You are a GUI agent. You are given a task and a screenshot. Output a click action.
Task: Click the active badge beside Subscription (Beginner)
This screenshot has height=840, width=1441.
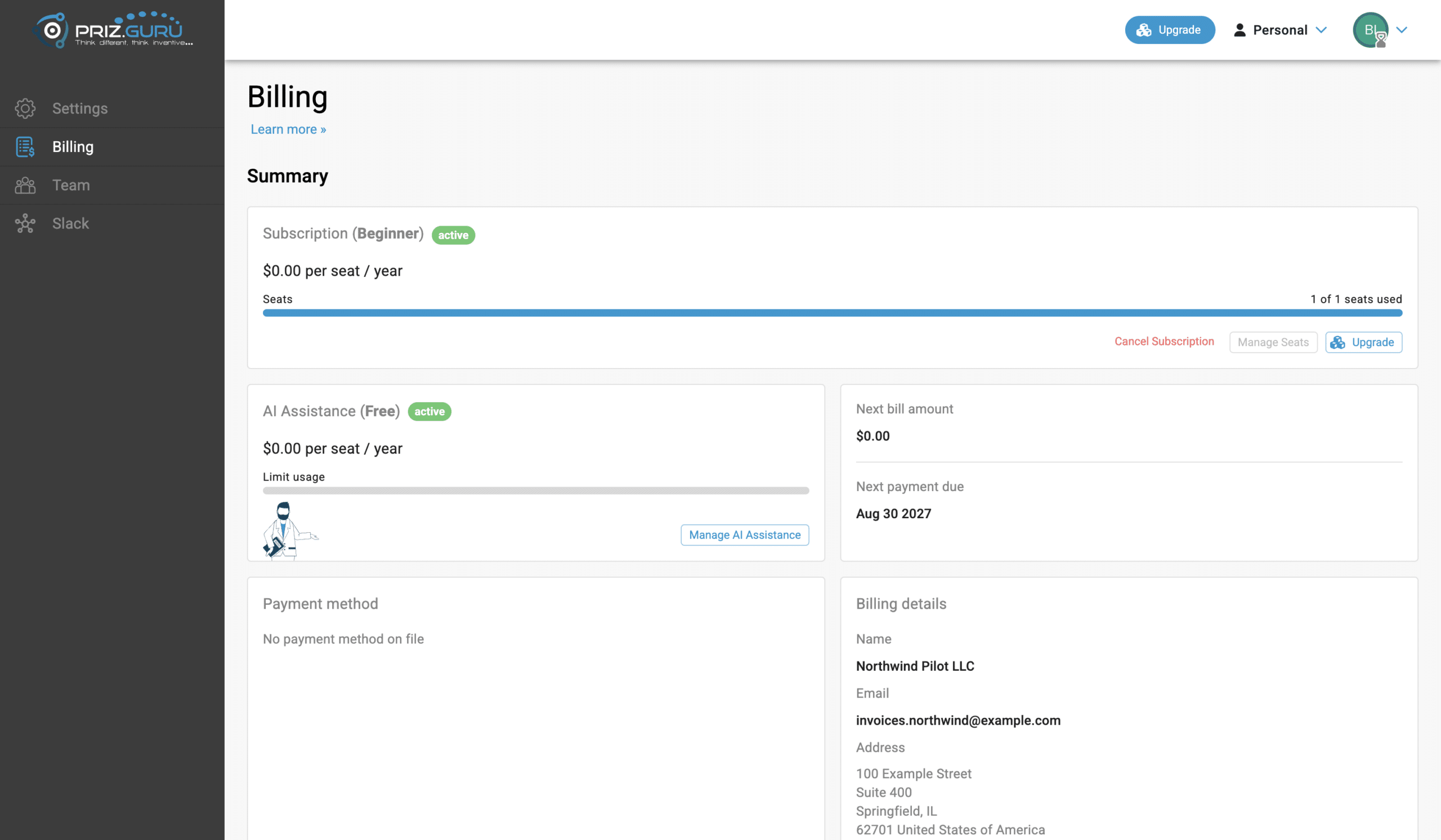tap(453, 235)
